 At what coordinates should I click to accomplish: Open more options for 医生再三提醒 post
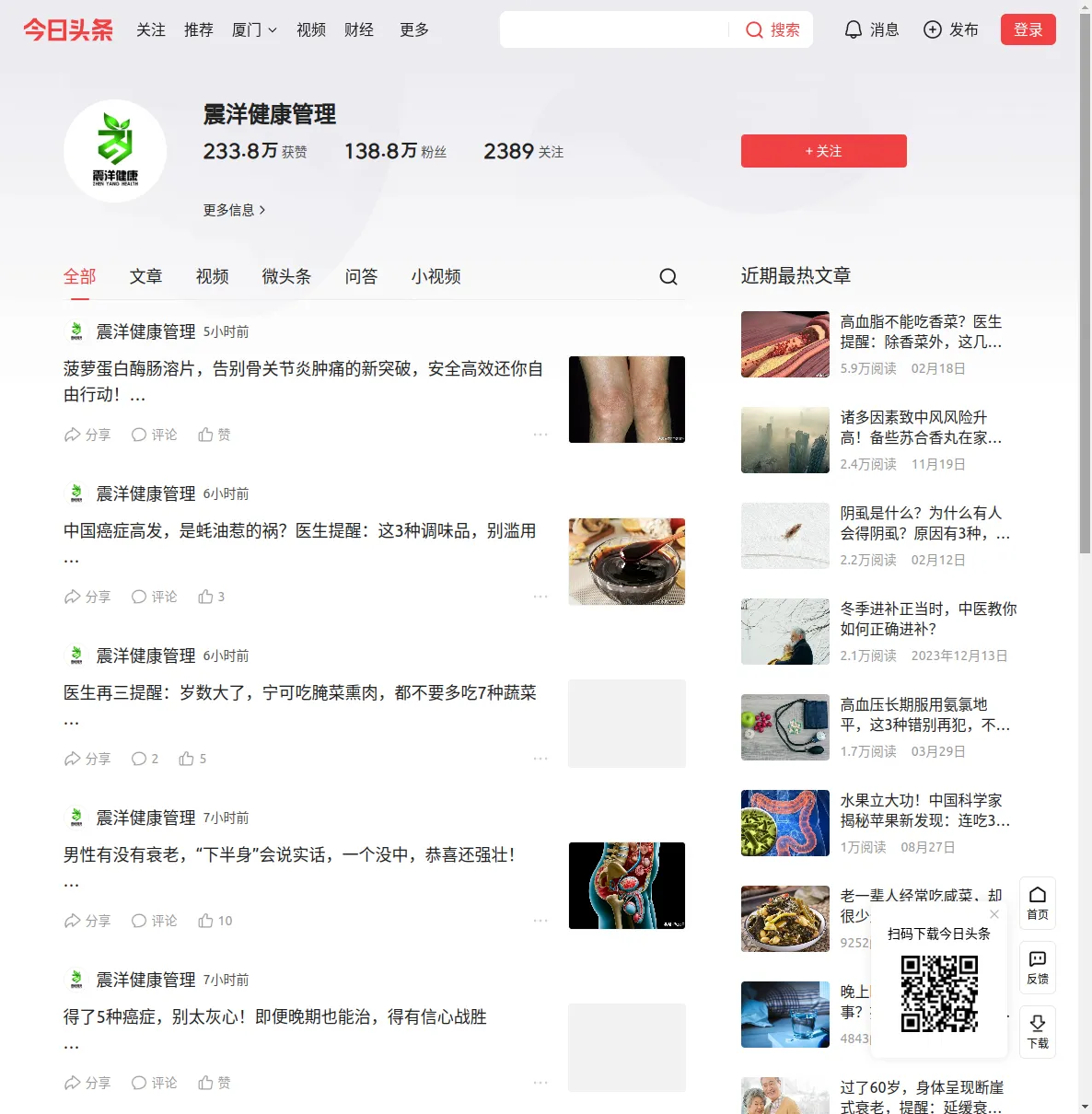[540, 759]
